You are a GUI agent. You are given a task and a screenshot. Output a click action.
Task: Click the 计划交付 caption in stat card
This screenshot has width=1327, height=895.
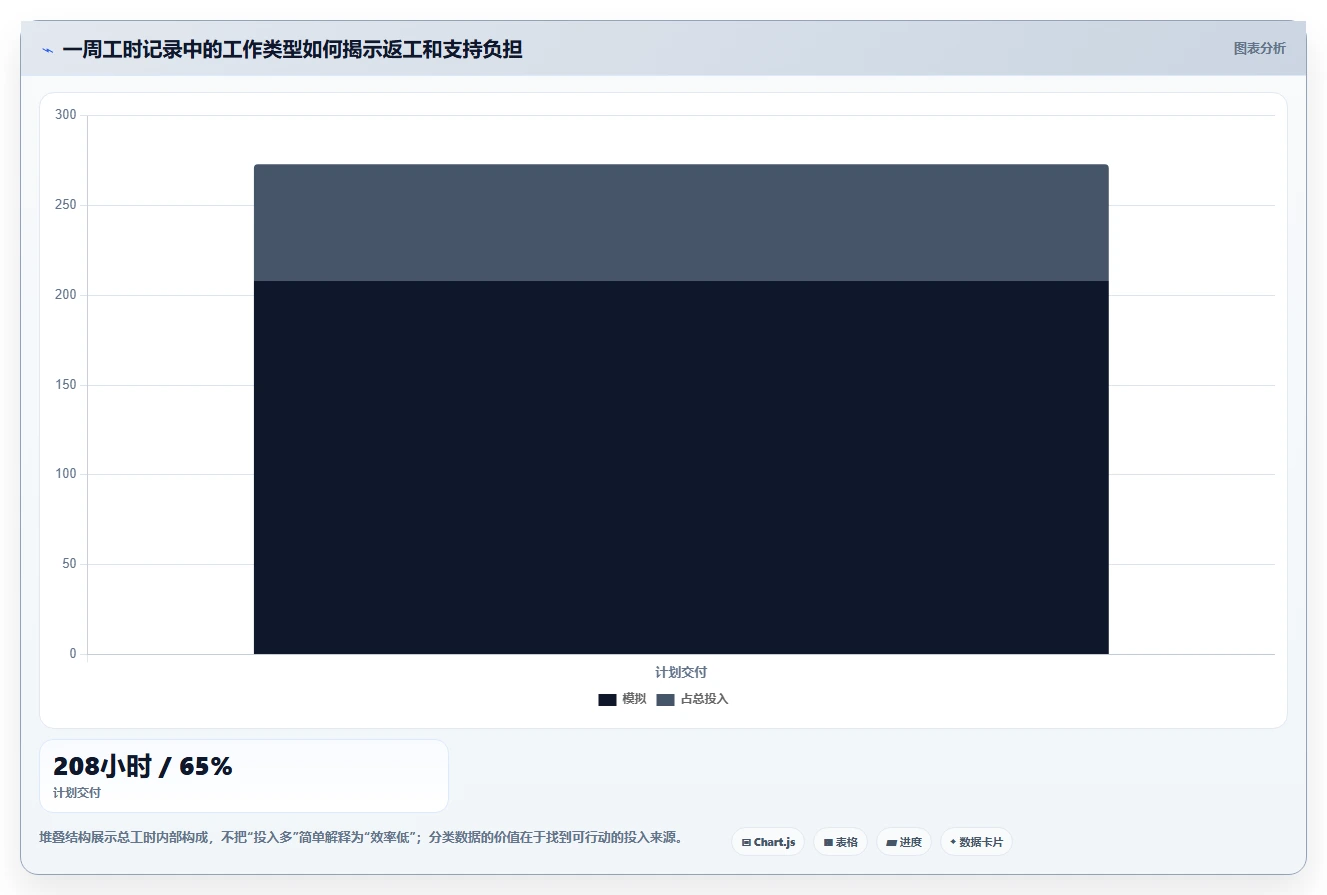coord(77,793)
